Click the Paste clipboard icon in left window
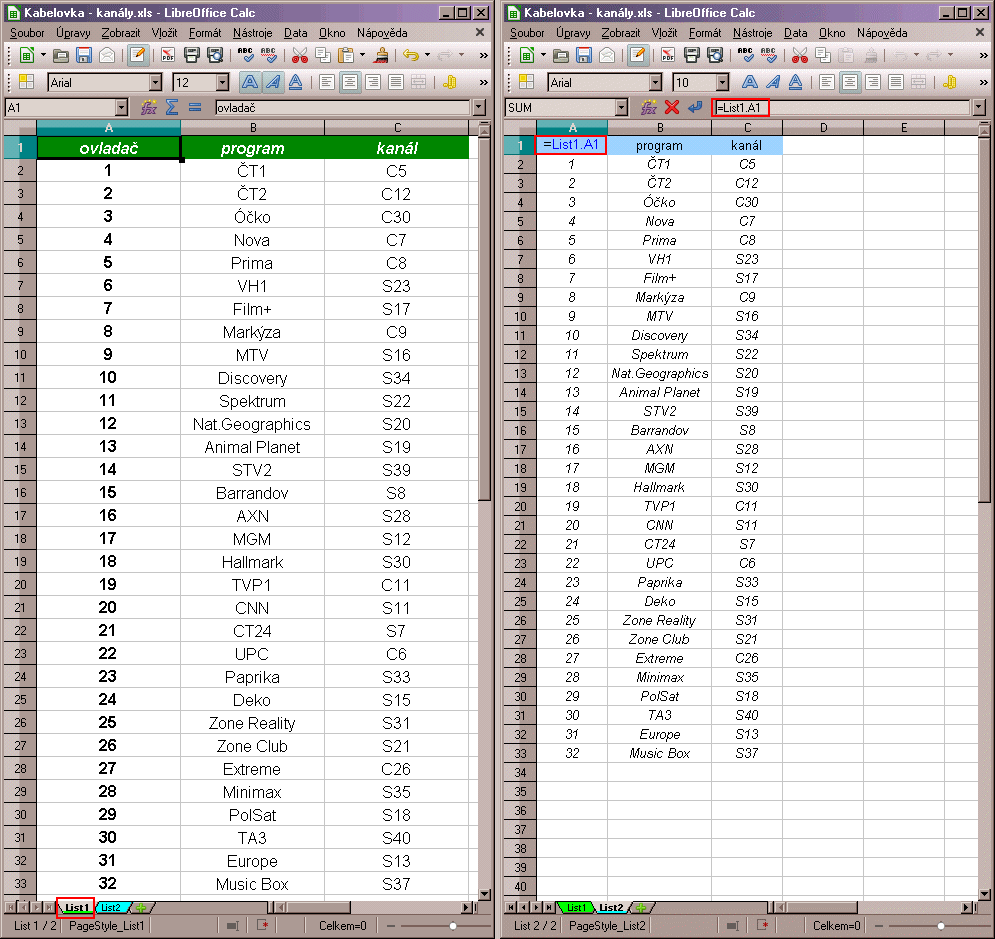Viewport: 995px width, 939px height. pos(346,56)
